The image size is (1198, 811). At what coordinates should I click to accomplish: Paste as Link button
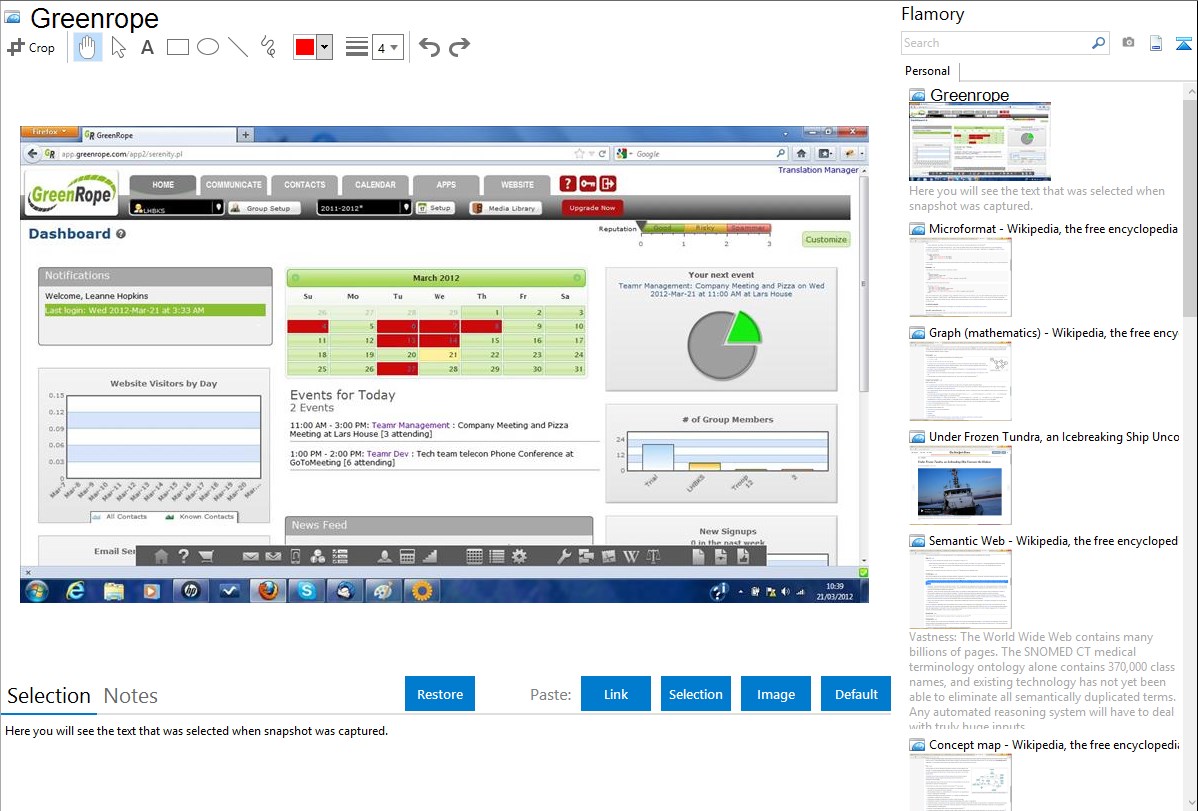616,694
